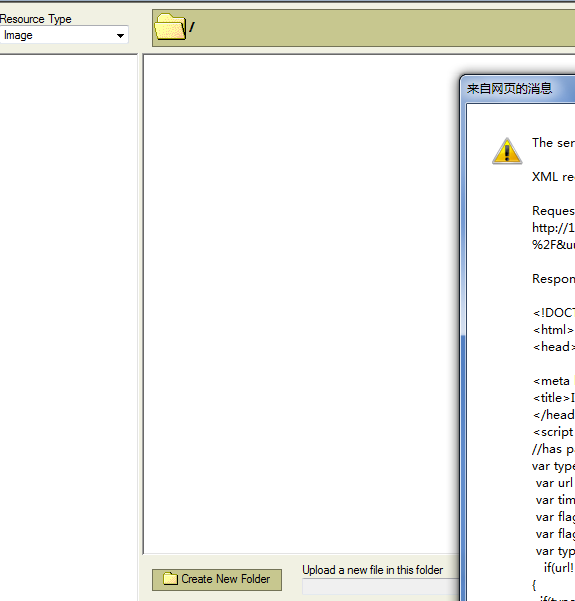Click the 来自网页的消息 dialog title bar
The width and height of the screenshot is (575, 601).
(519, 89)
